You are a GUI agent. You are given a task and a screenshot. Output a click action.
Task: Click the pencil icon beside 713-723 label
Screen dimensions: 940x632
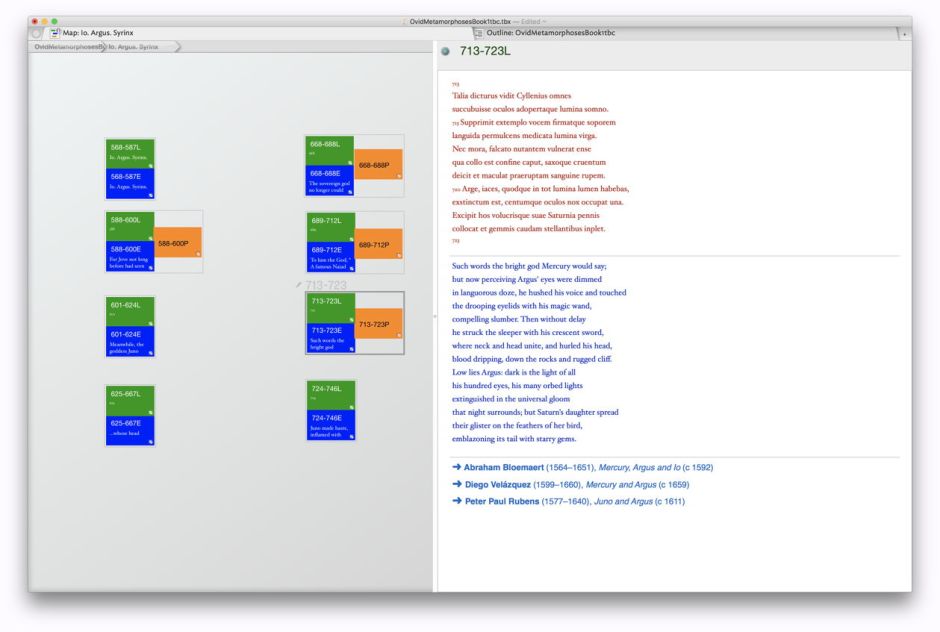pyautogui.click(x=299, y=285)
